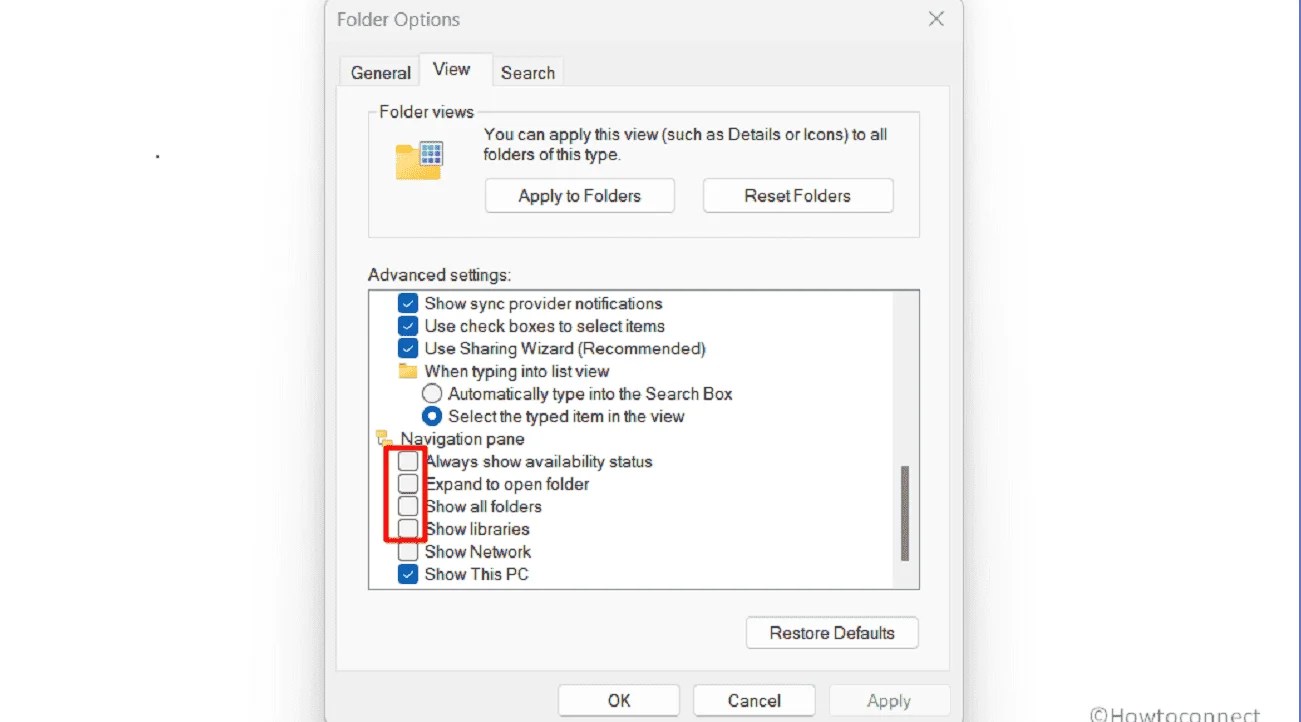Click the folder icon beside When typing into list view

pos(408,370)
